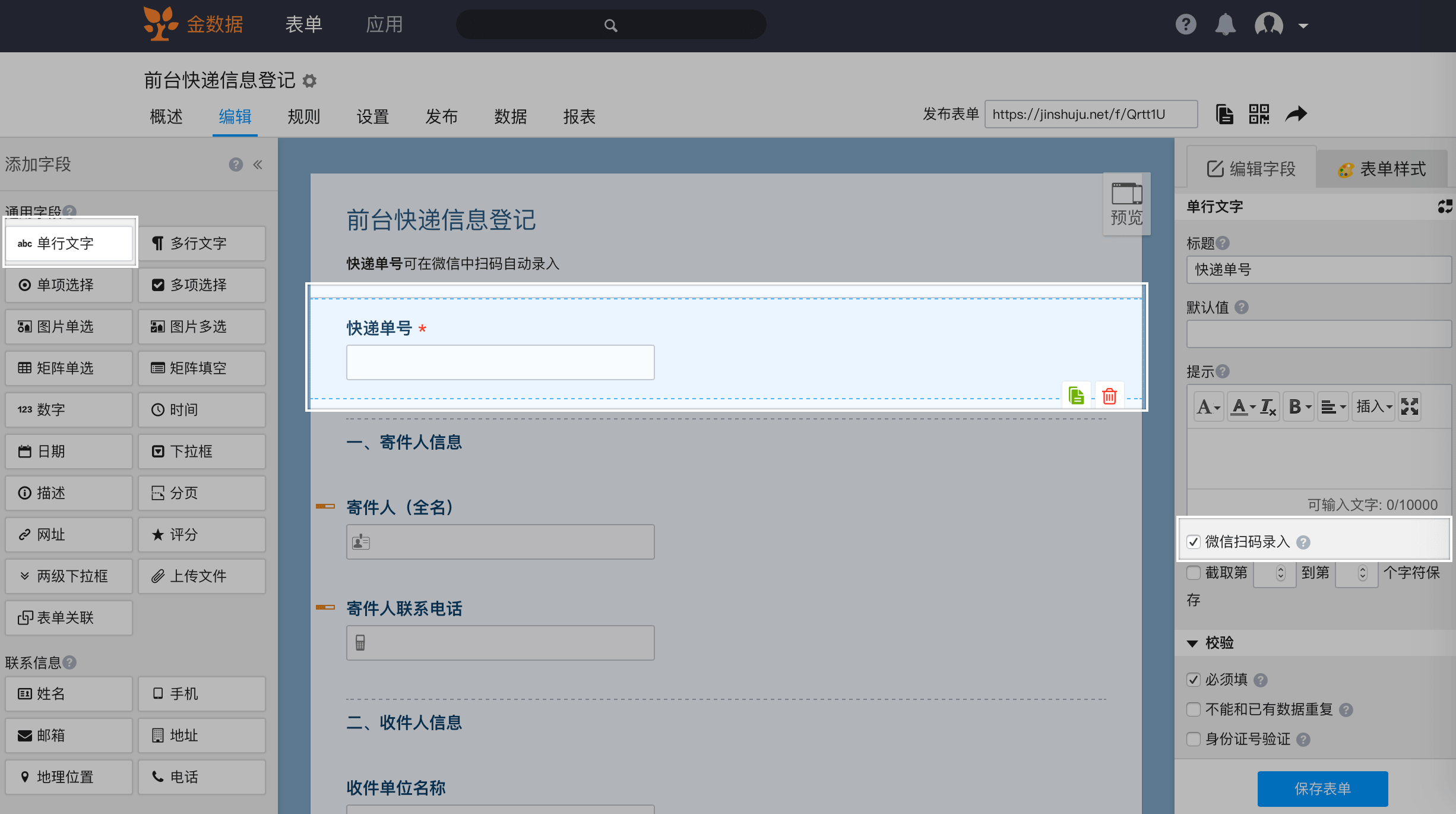Click the 默认值 input field
1456x814 pixels.
coord(1318,334)
